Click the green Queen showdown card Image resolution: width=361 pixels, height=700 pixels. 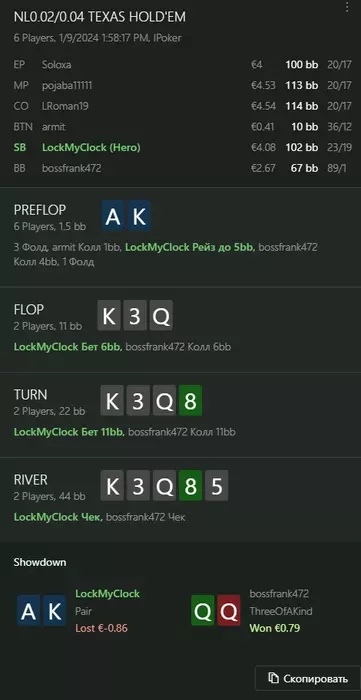coord(203,611)
